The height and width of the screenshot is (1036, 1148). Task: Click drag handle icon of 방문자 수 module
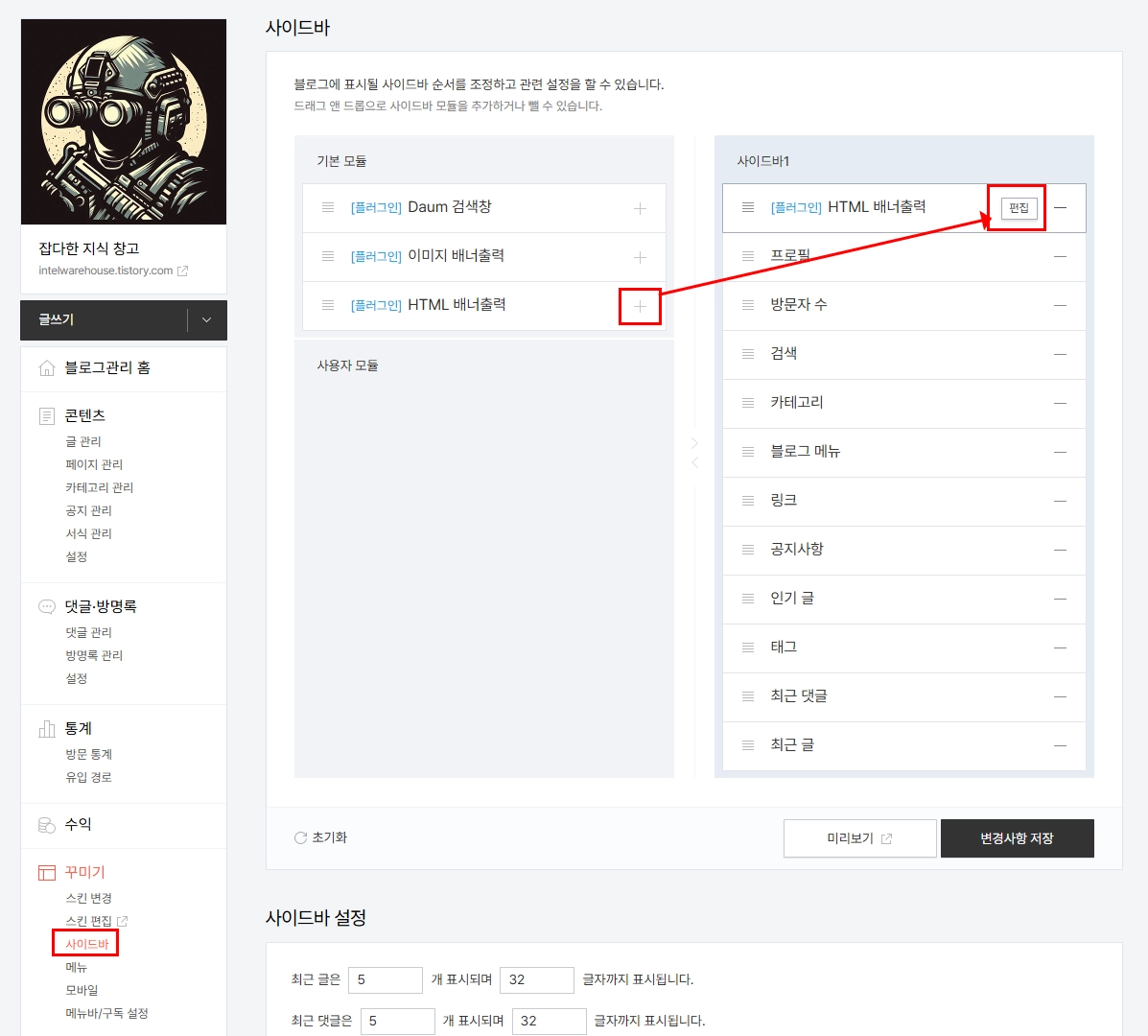pos(748,305)
